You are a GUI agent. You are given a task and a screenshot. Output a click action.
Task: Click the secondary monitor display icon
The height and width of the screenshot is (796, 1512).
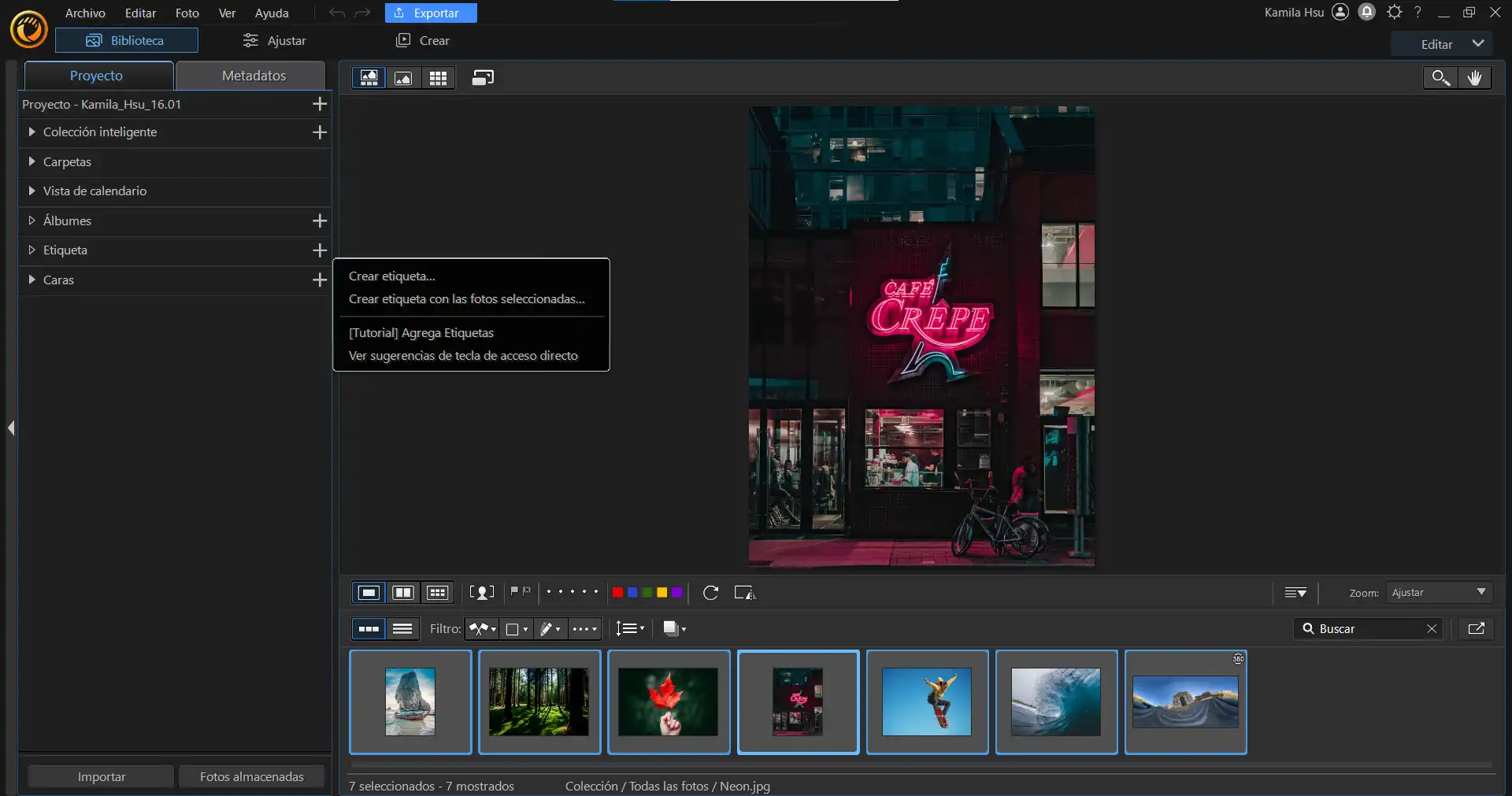pos(483,78)
